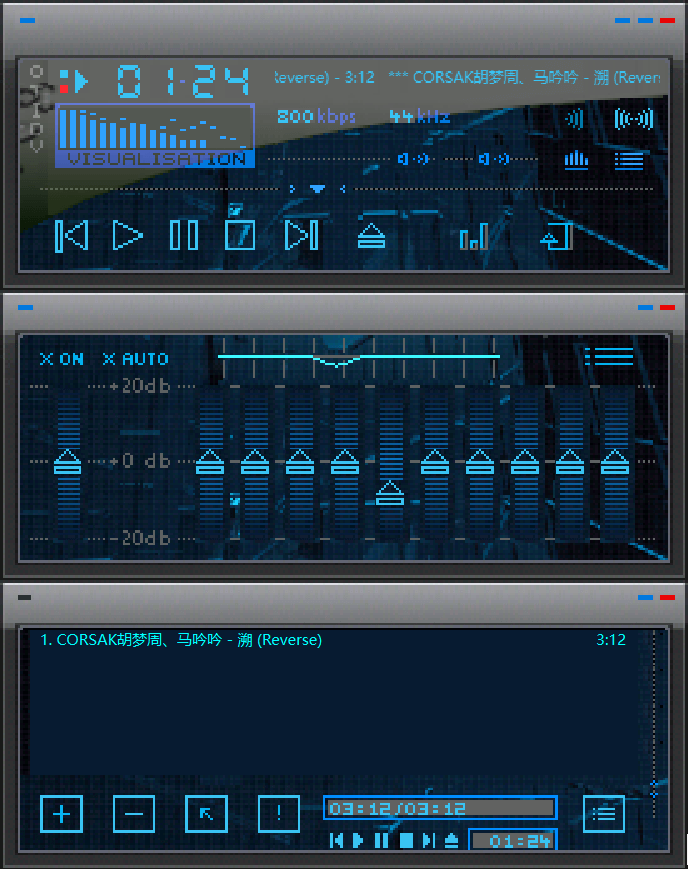Toggle the playlist window from the main window
Viewport: 688px width, 869px height.
629,161
